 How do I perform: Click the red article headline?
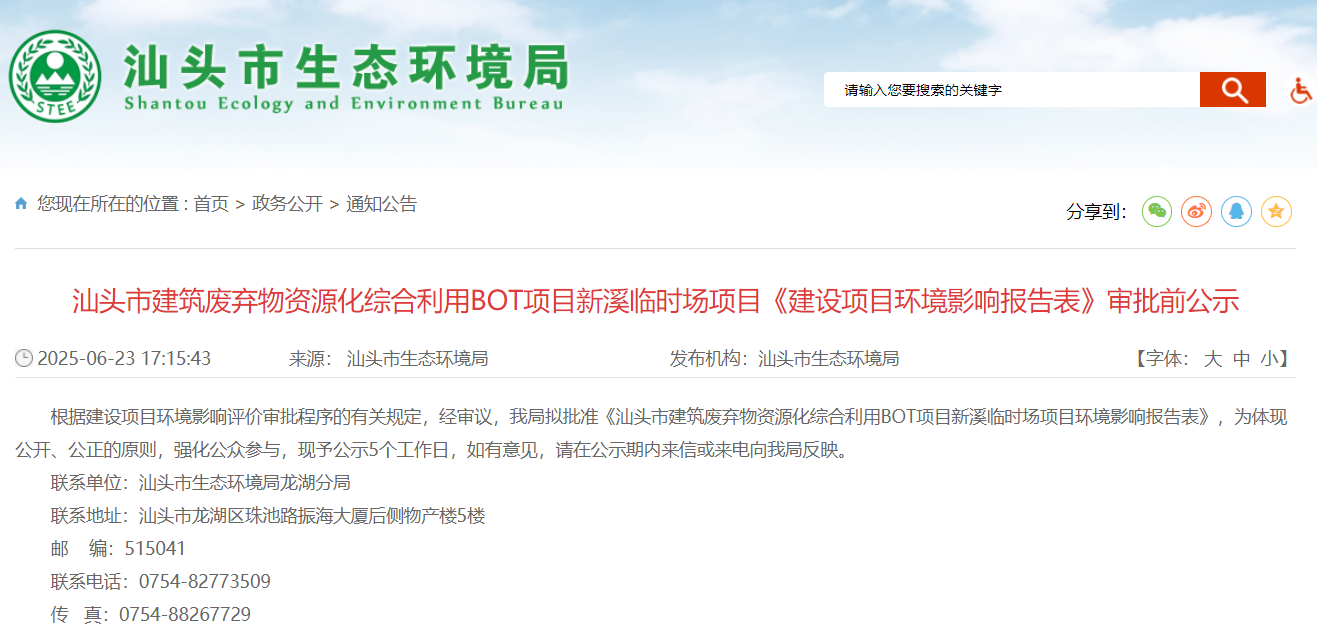(655, 301)
